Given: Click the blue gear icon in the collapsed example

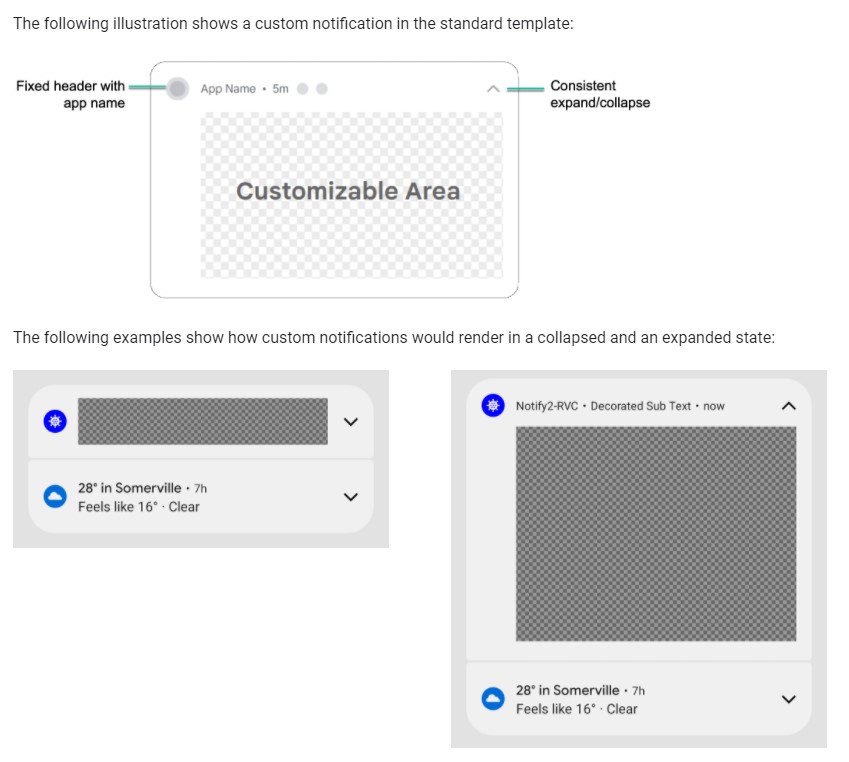Looking at the screenshot, I should (56, 422).
